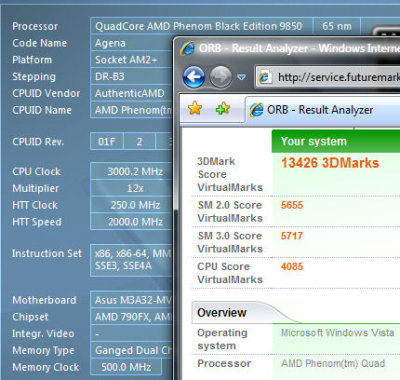This screenshot has width=400, height=380.
Task: Click the CPU Clock 3000.2 MHz field
Action: (132, 171)
